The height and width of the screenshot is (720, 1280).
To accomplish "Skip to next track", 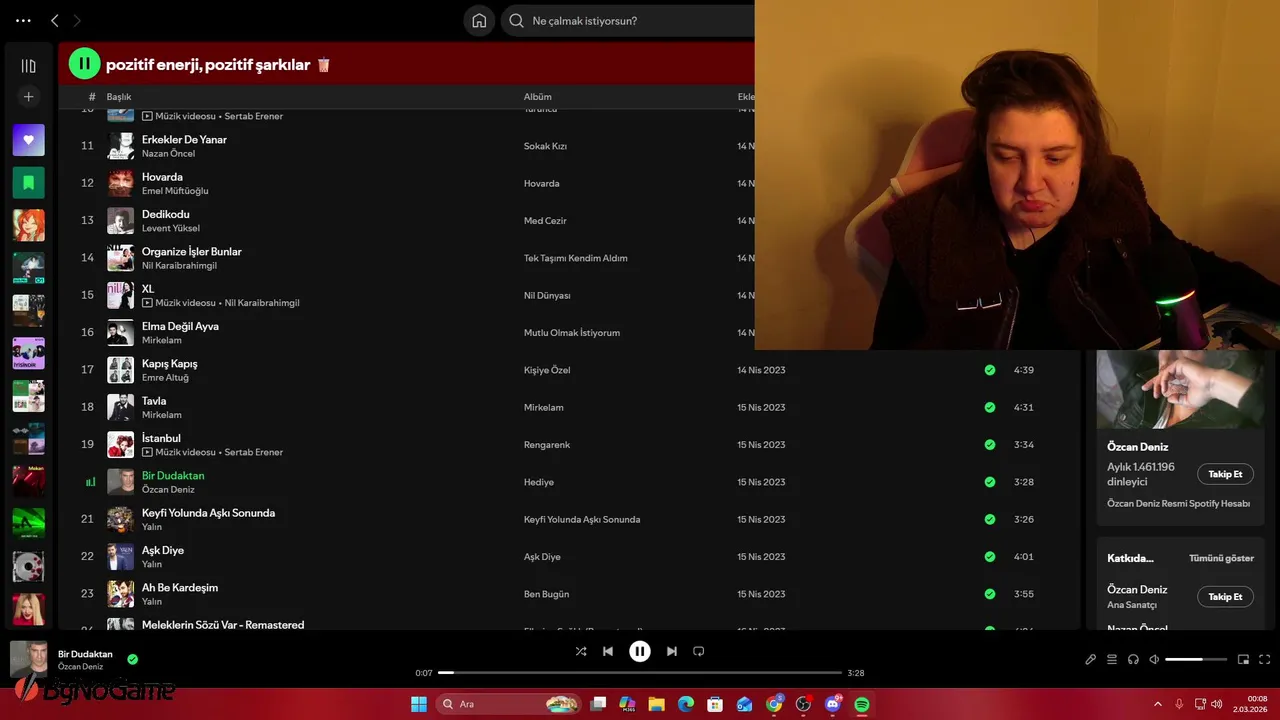I will point(672,651).
